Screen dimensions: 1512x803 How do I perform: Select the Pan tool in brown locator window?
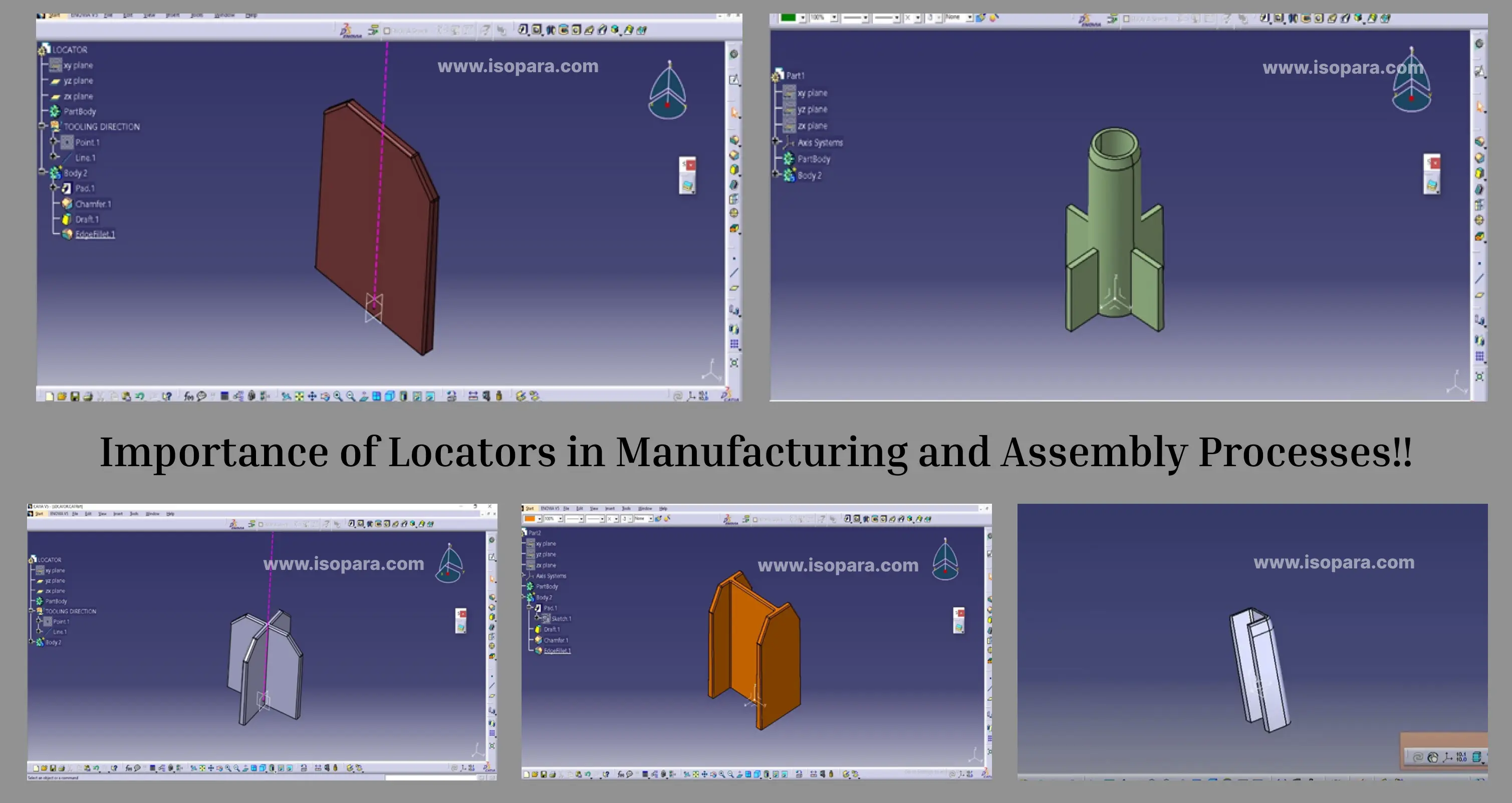(312, 396)
